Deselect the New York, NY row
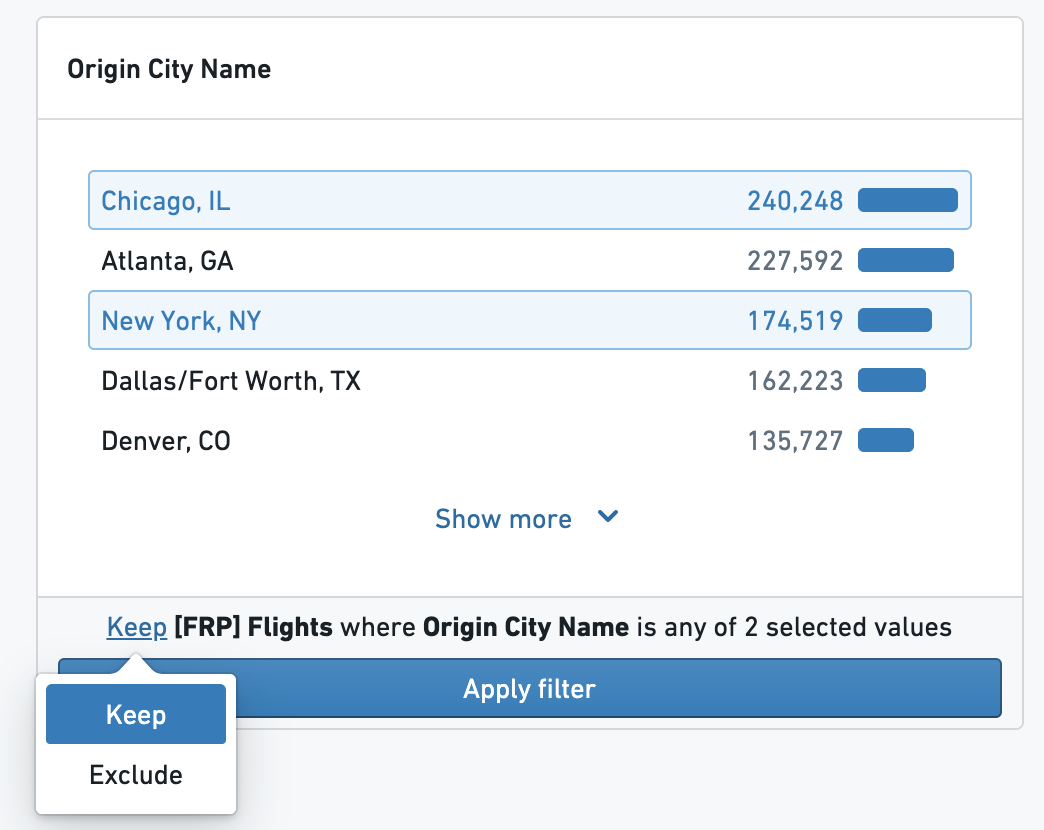 [x=529, y=320]
